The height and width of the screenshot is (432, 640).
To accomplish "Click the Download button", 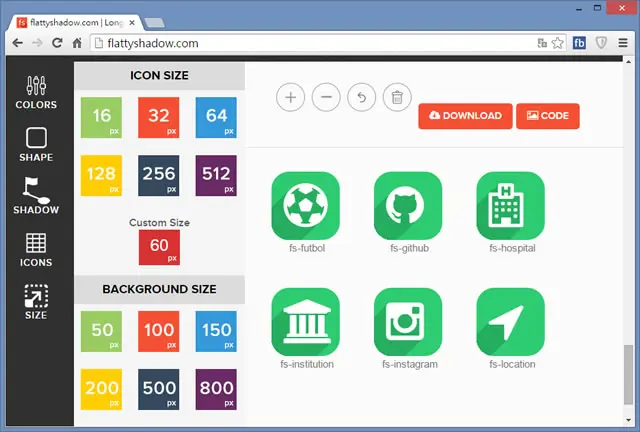I will [465, 116].
